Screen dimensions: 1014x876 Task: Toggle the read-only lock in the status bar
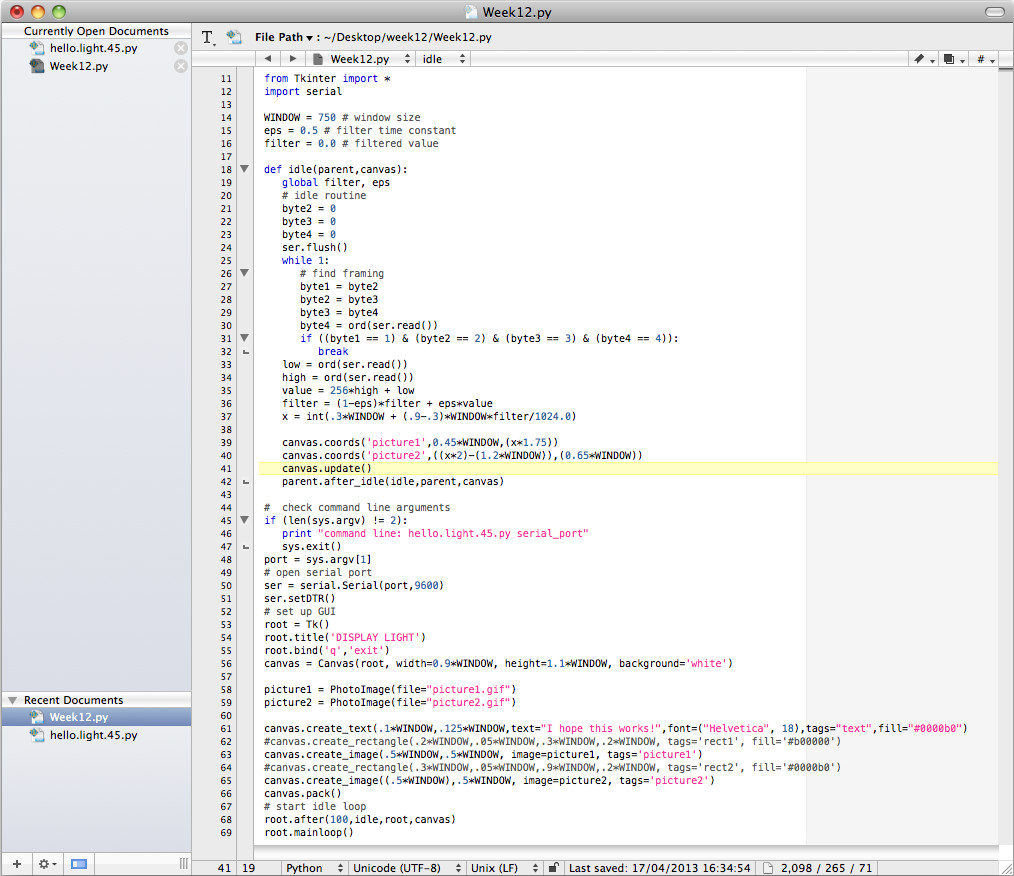554,869
